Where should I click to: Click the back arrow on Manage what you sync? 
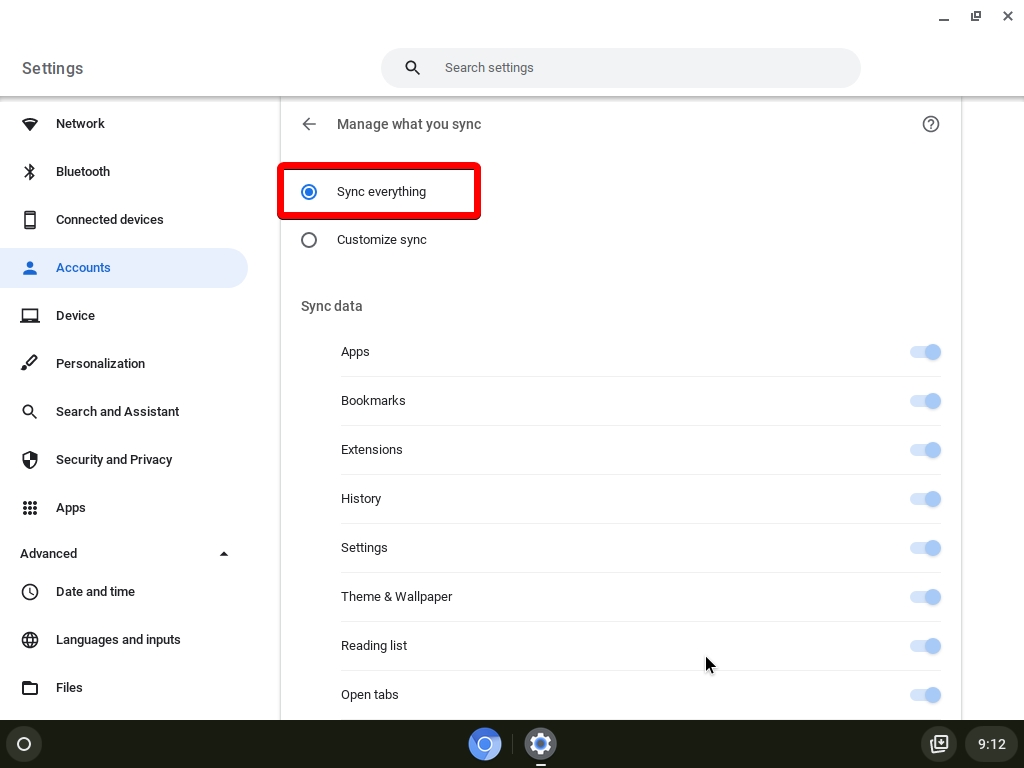click(309, 123)
